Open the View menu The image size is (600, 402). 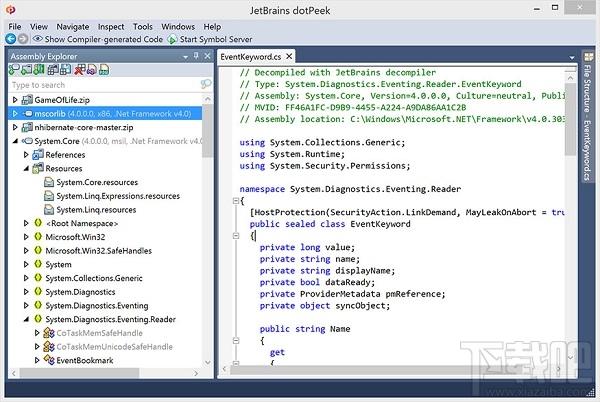point(39,27)
